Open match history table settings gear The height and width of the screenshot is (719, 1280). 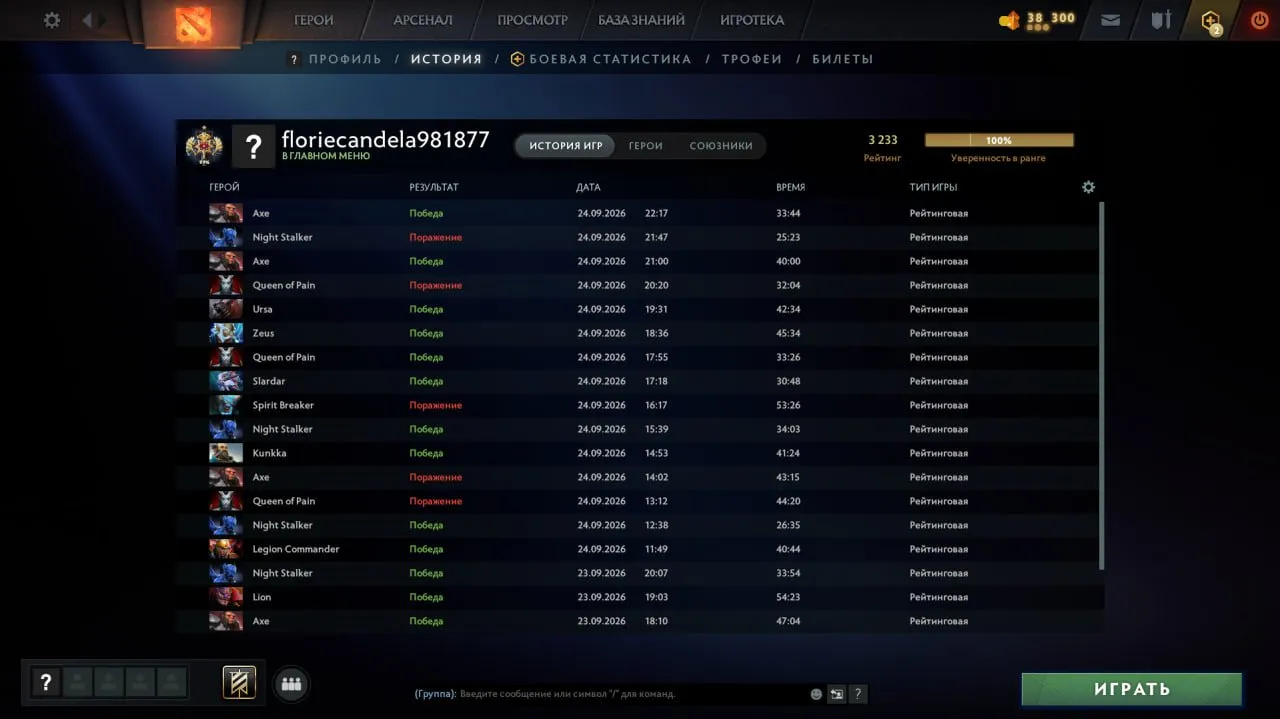click(1089, 187)
